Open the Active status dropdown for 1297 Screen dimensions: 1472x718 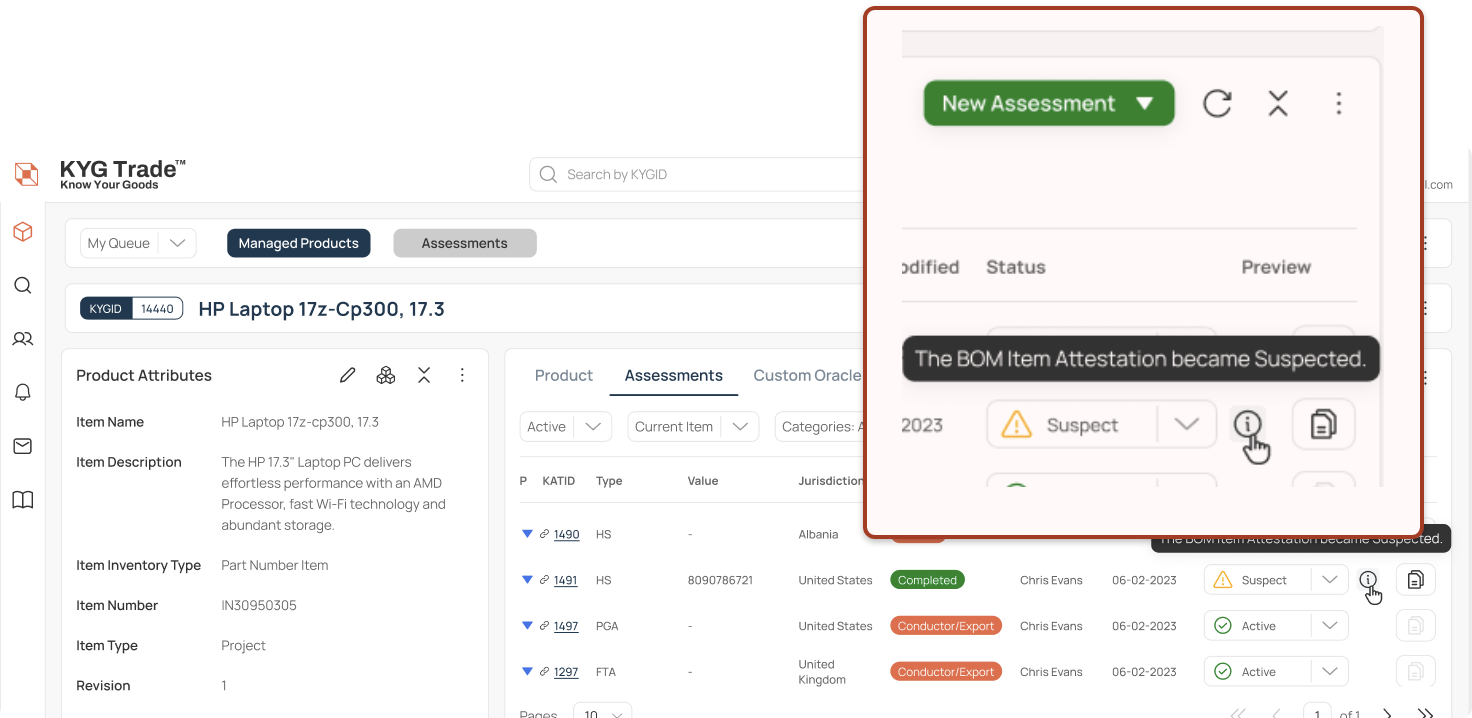click(x=1276, y=672)
